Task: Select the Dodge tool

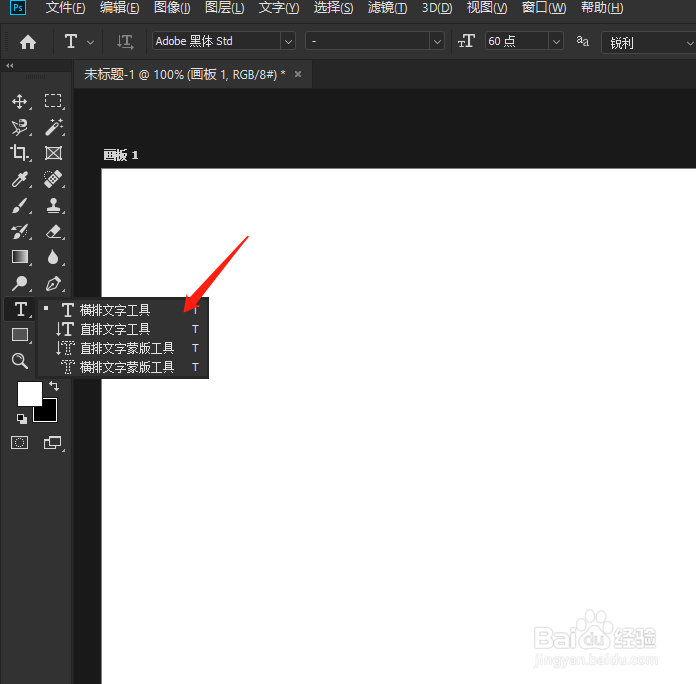Action: (20, 283)
